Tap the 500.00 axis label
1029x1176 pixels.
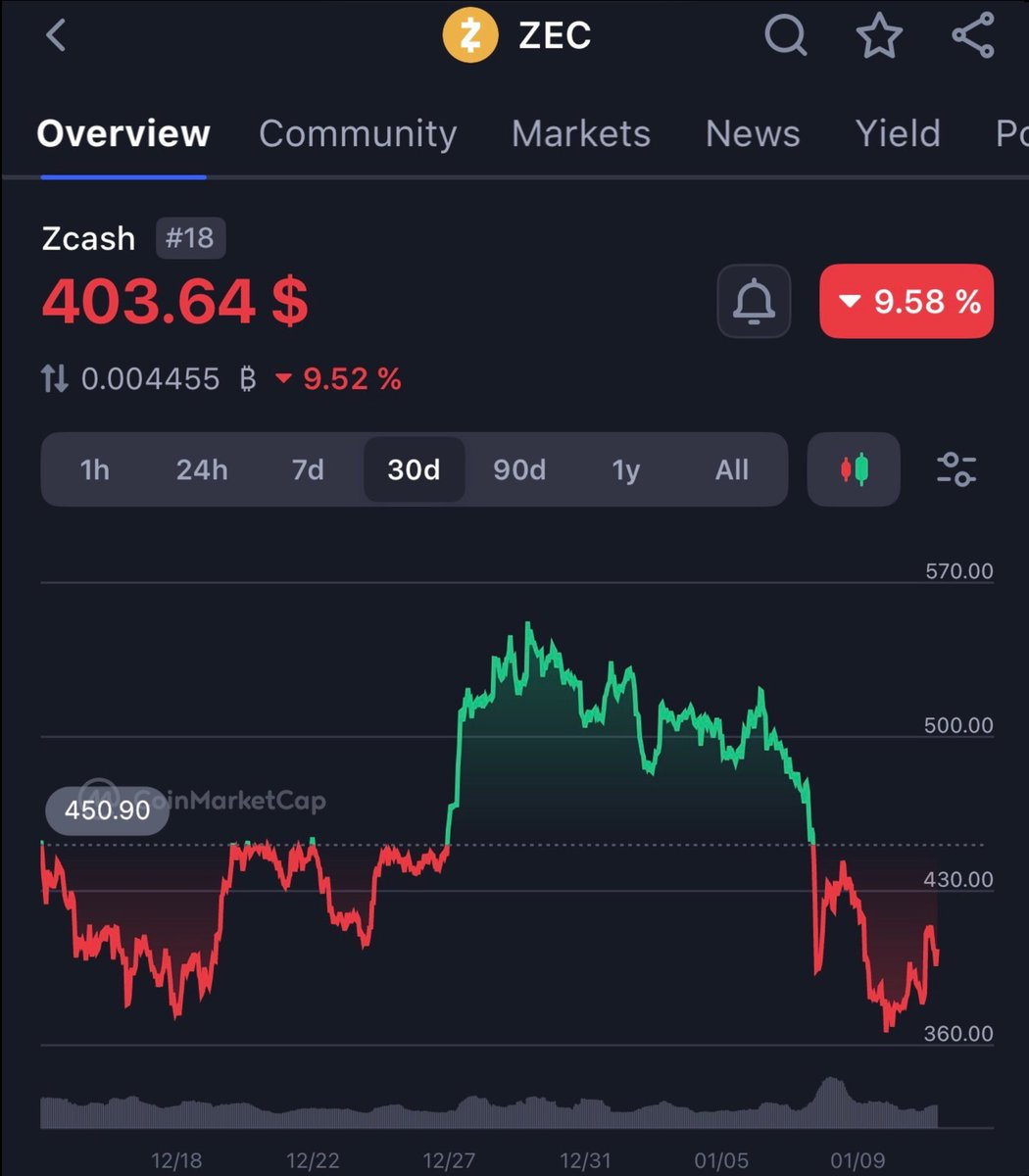tap(959, 726)
